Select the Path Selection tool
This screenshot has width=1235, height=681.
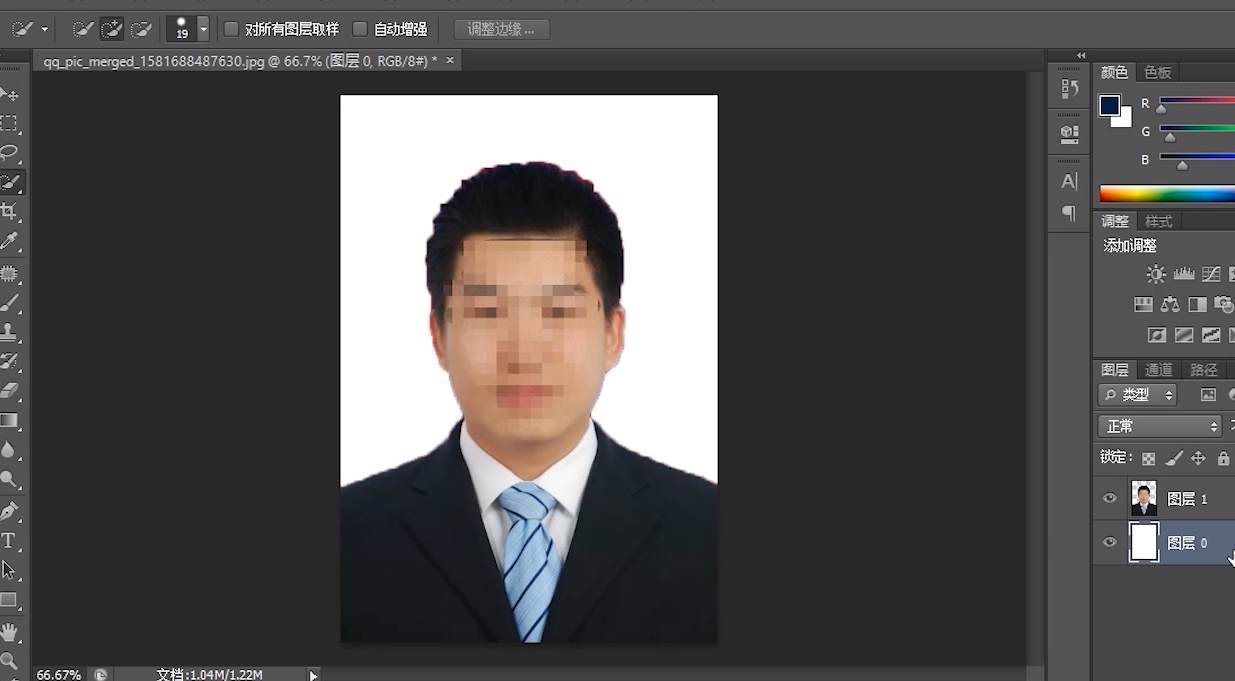(x=10, y=570)
